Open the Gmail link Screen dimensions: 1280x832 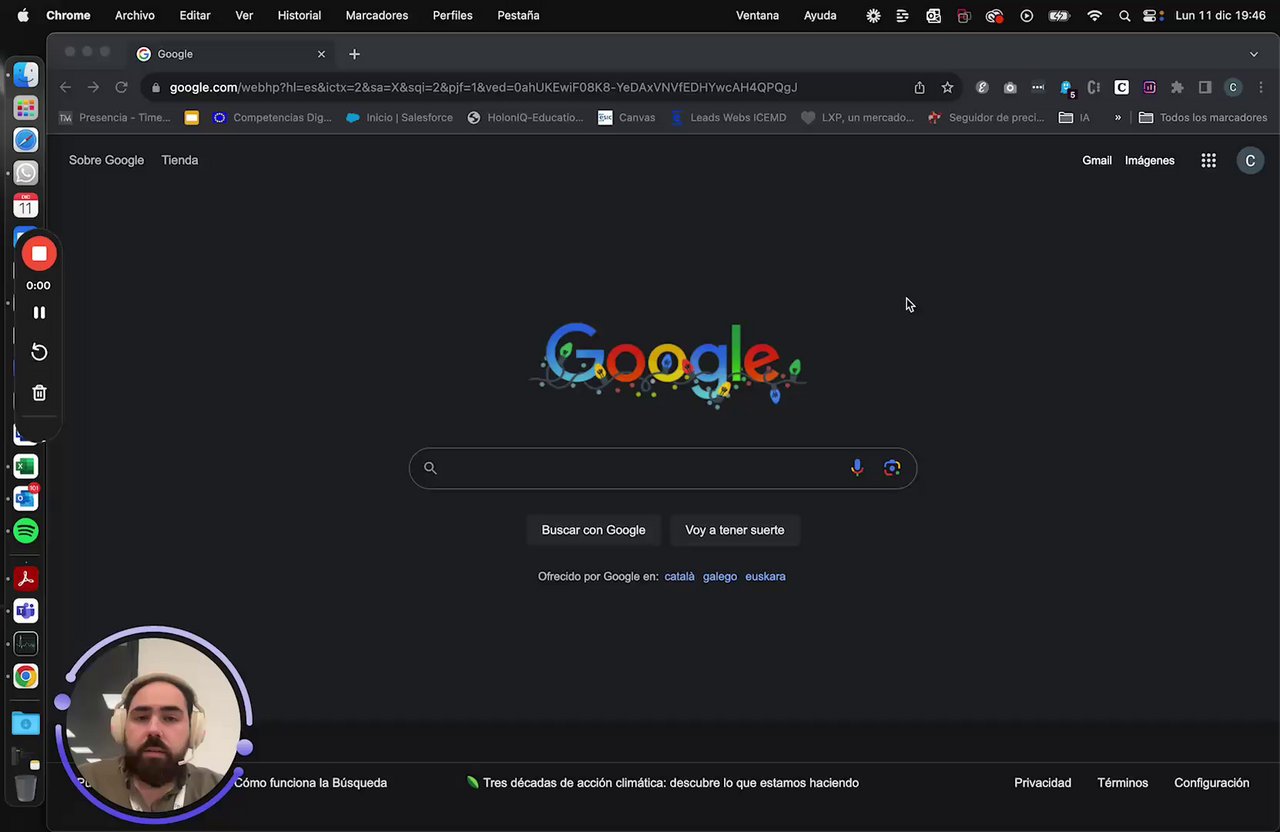coord(1097,160)
